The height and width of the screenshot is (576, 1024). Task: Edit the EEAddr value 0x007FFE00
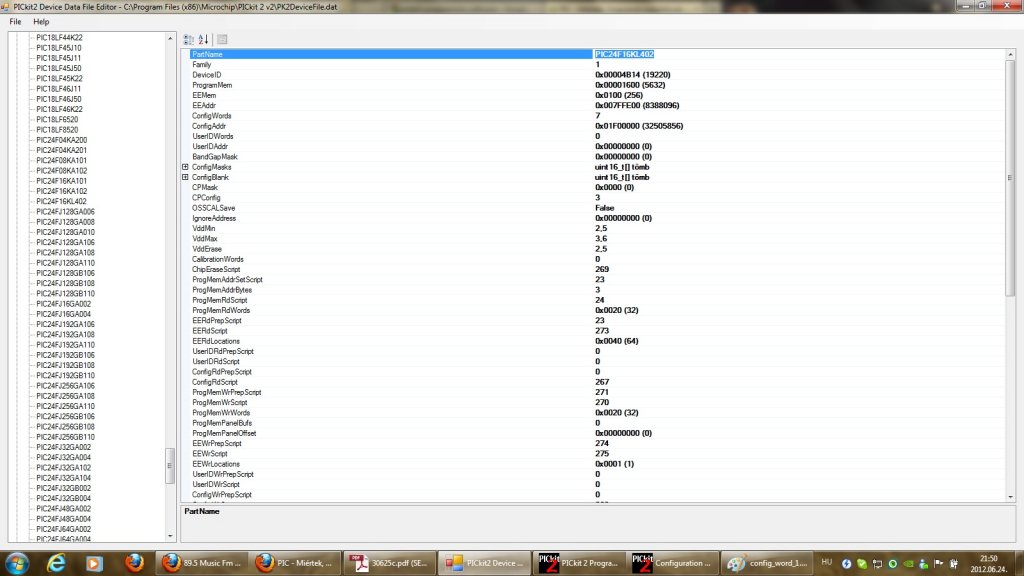tap(637, 105)
